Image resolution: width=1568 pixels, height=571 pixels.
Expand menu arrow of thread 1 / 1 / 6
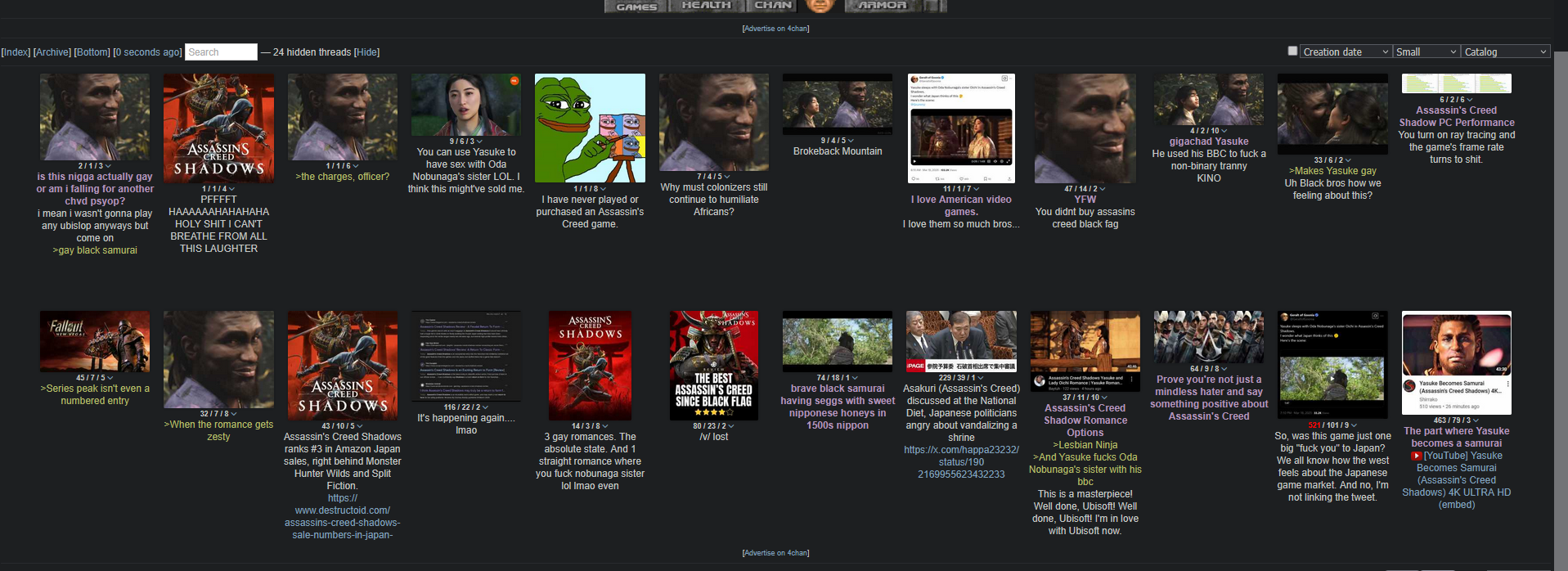[356, 166]
